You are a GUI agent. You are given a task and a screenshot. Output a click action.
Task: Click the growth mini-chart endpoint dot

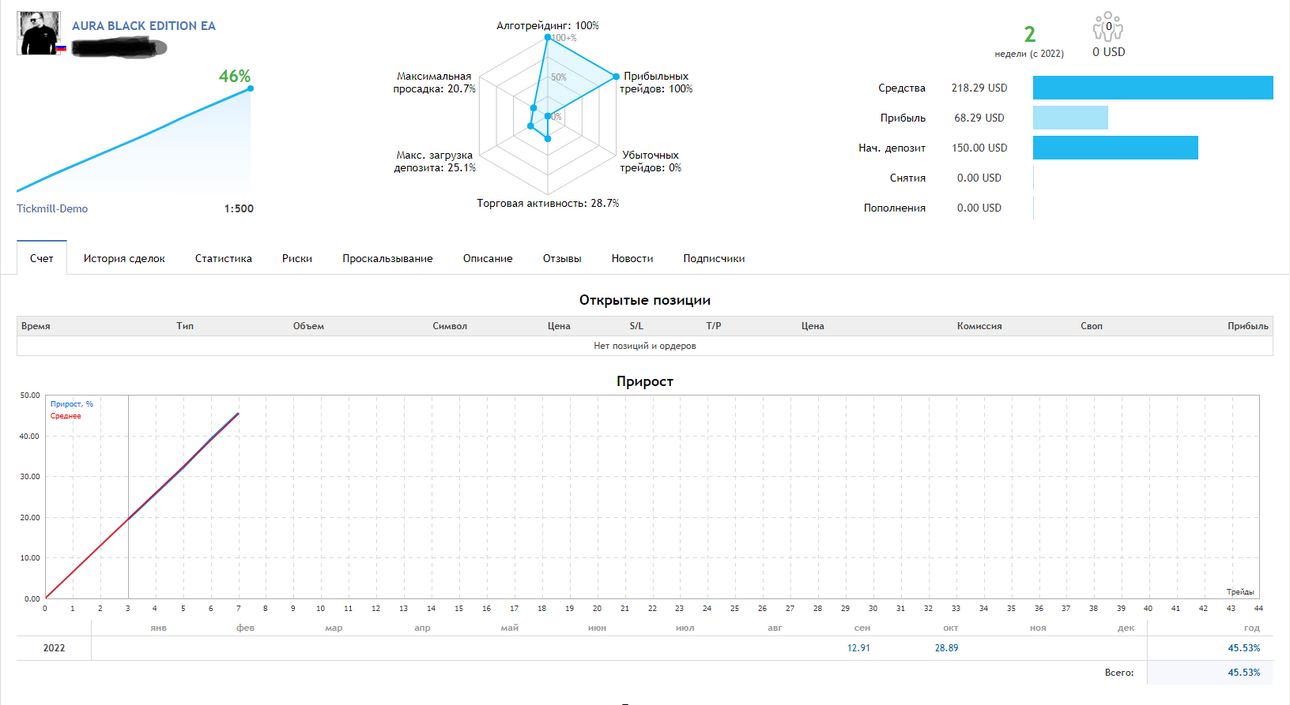[250, 89]
